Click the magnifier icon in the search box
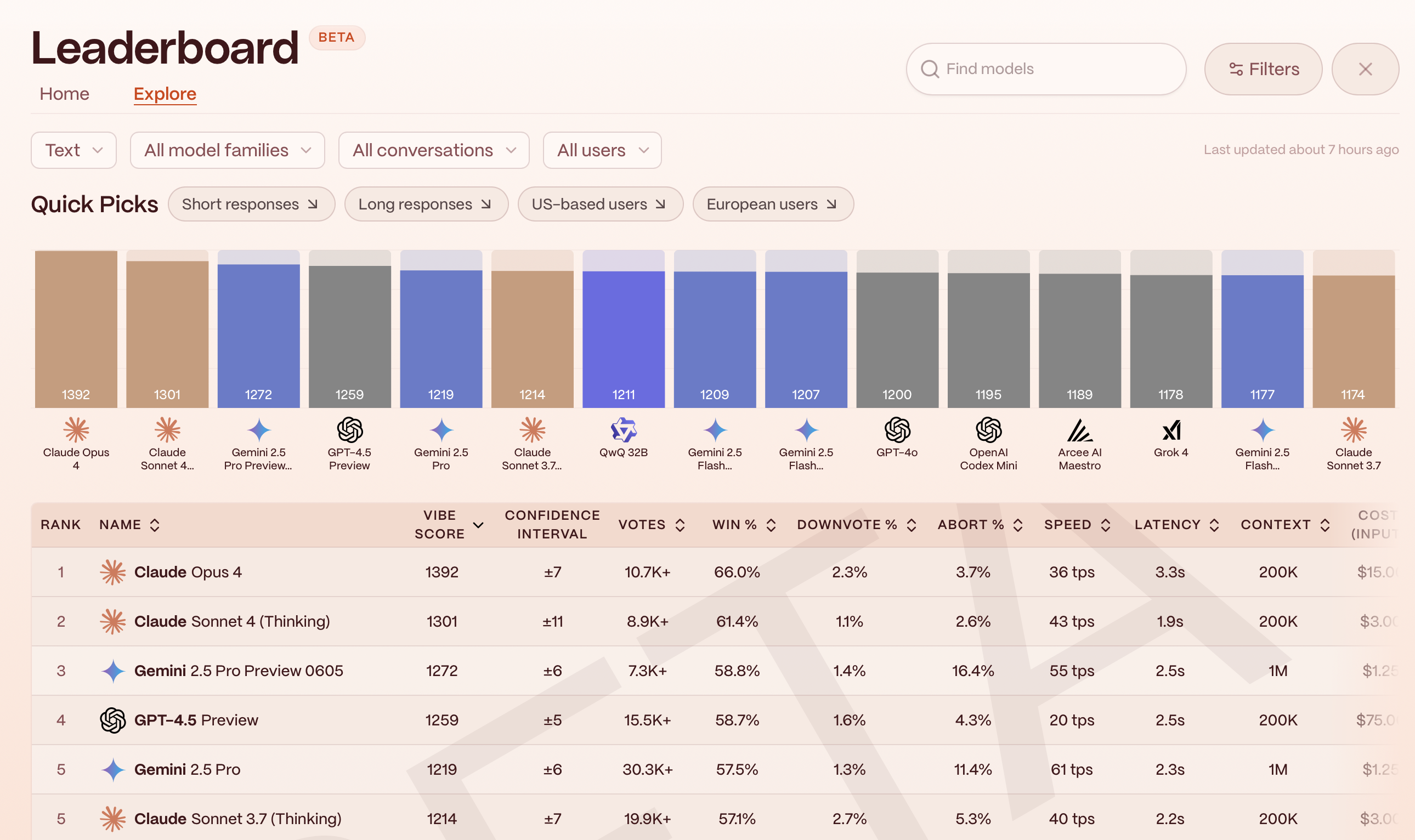The height and width of the screenshot is (840, 1415). click(x=930, y=69)
